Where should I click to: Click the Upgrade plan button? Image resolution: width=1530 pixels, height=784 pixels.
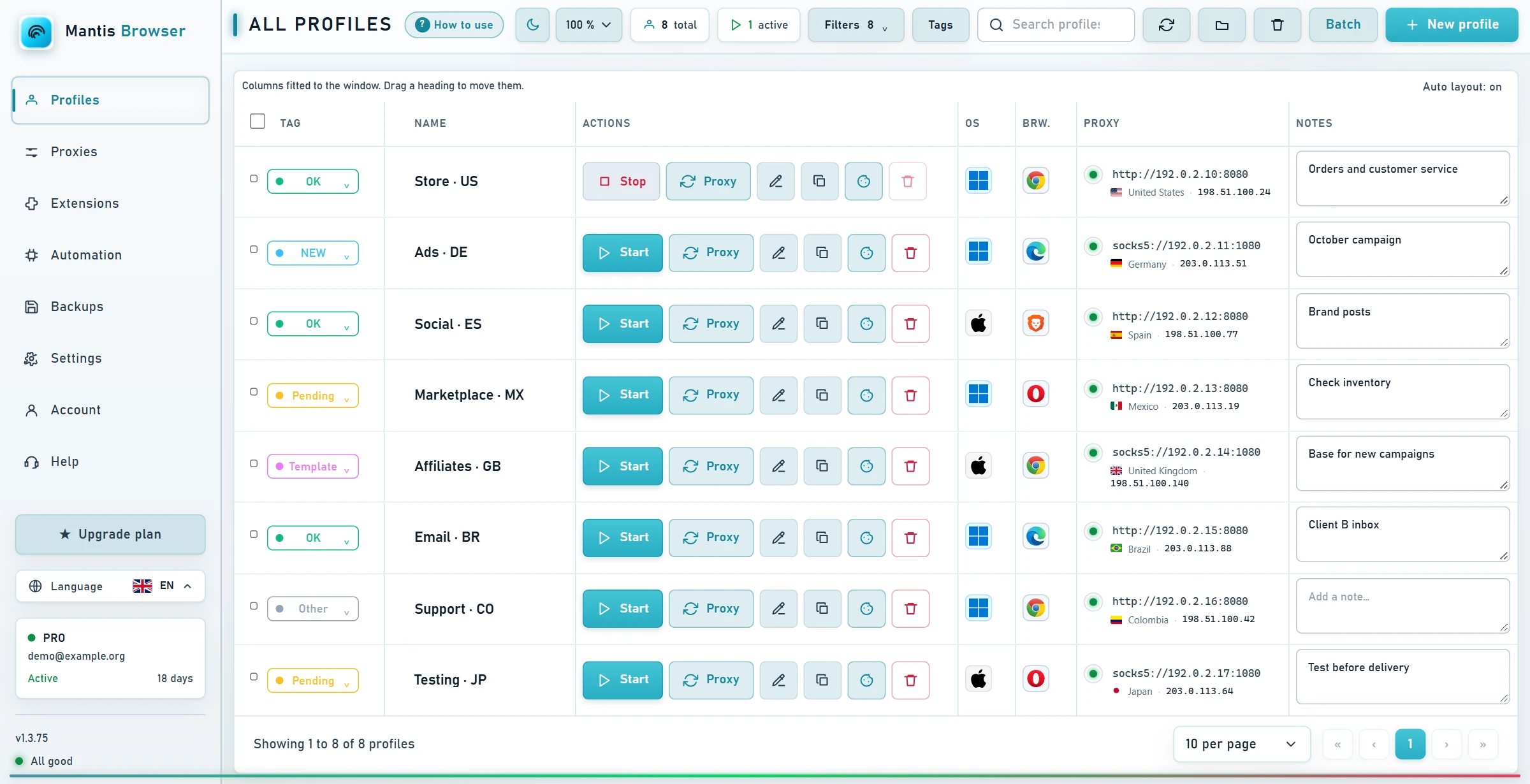tap(110, 534)
